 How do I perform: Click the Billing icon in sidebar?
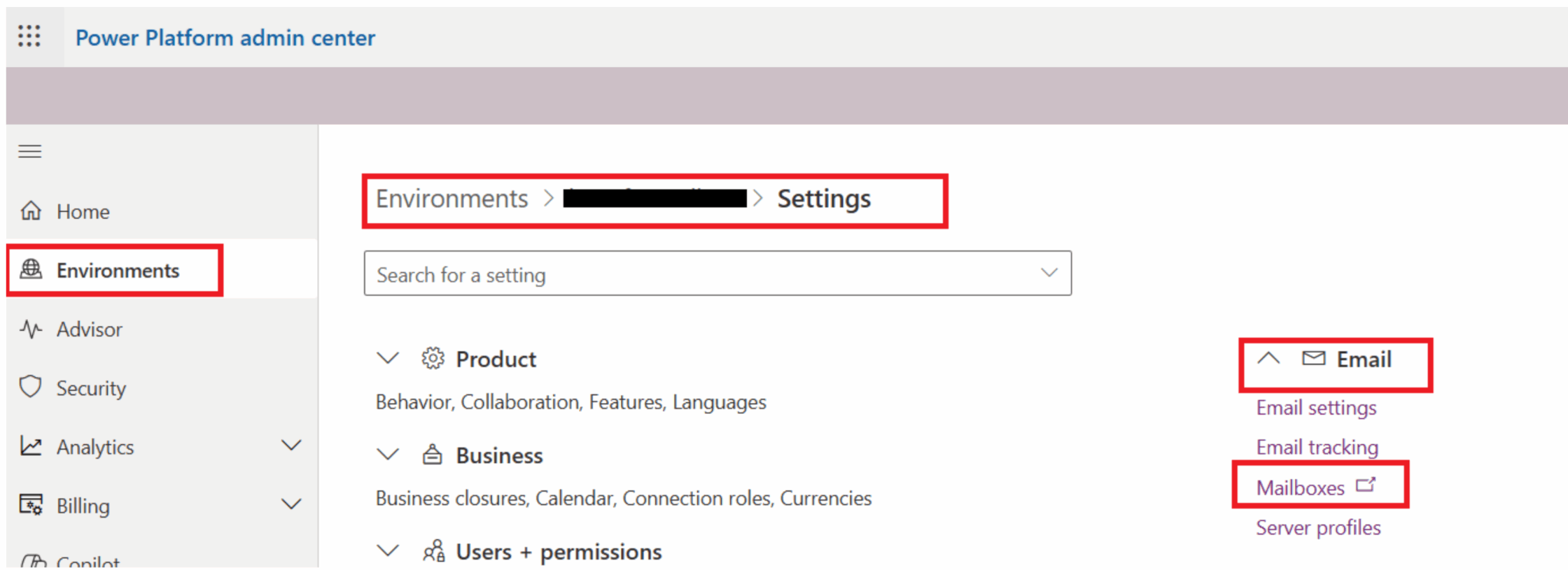point(31,504)
